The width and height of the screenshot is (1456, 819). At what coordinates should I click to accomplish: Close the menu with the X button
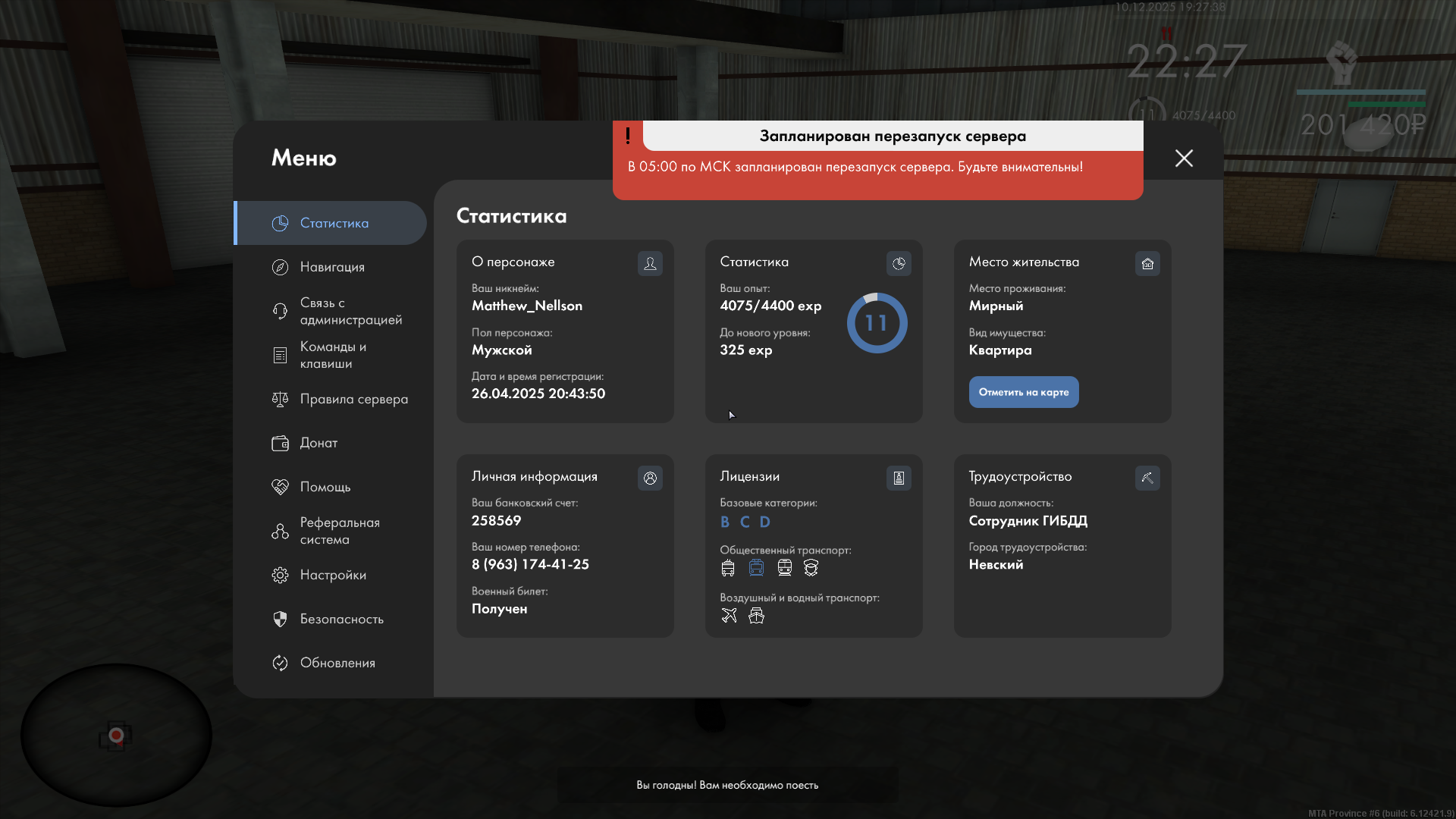click(x=1184, y=158)
